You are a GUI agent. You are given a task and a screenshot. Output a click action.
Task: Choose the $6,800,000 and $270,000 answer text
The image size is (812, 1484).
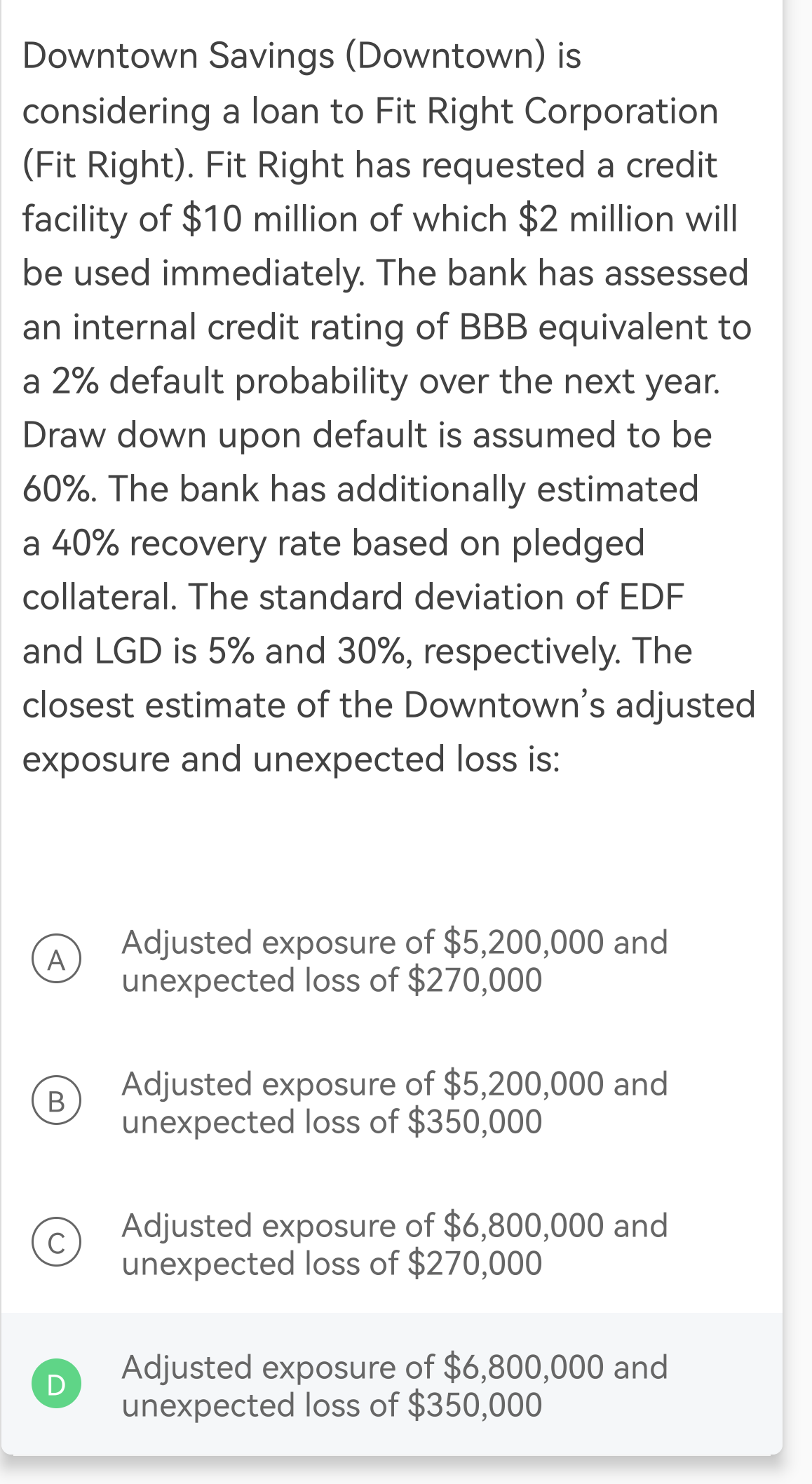pyautogui.click(x=394, y=1243)
